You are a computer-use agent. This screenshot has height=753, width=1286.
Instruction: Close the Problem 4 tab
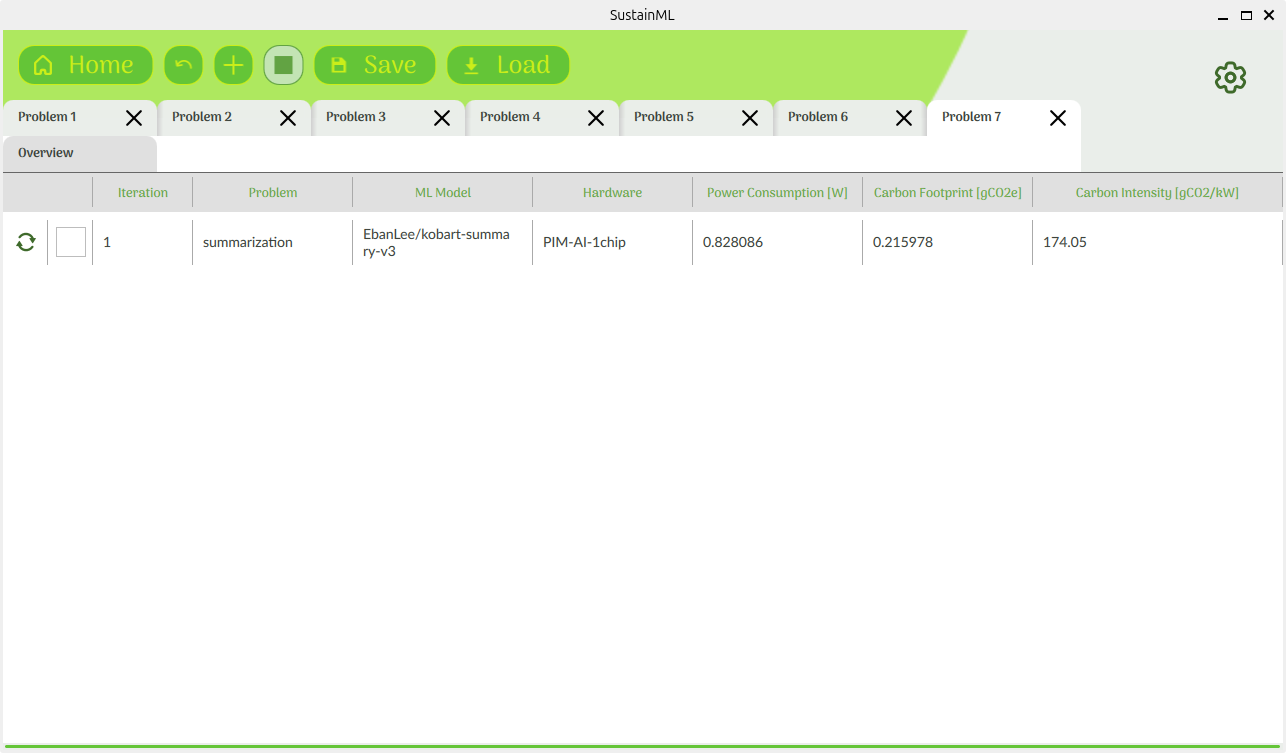pyautogui.click(x=596, y=118)
